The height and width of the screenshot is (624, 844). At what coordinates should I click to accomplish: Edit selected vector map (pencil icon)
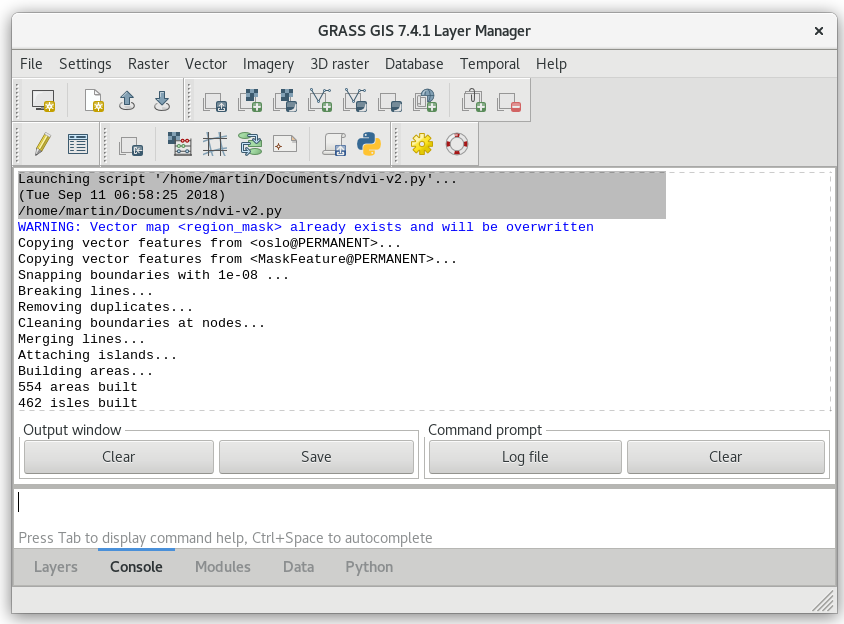point(43,144)
